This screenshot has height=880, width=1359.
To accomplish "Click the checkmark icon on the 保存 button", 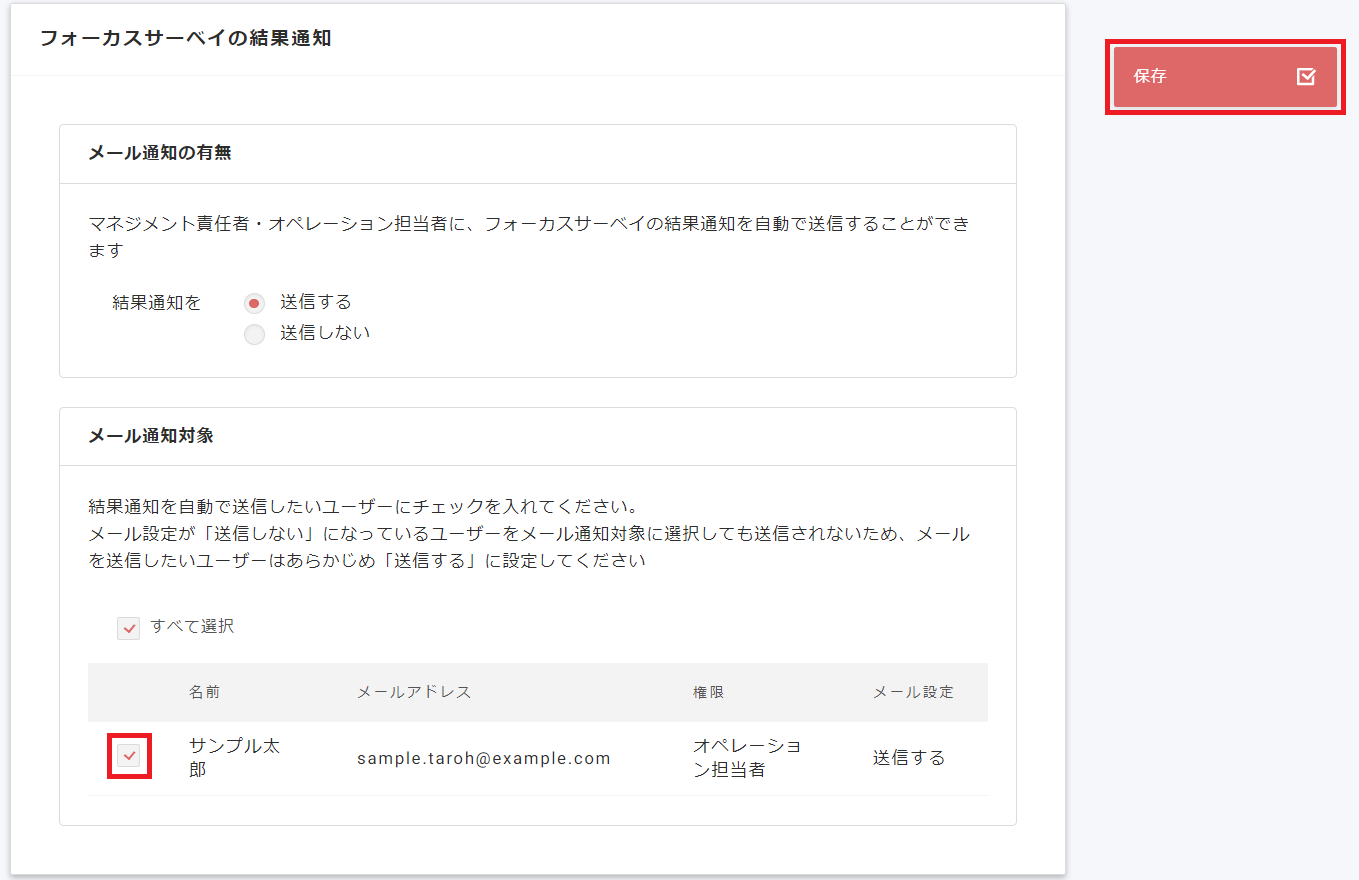I will (x=1305, y=76).
